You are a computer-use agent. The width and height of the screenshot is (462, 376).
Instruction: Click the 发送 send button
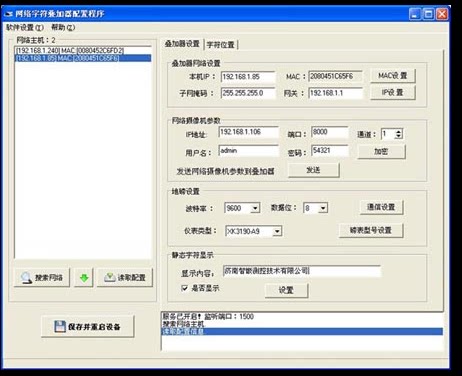313,170
